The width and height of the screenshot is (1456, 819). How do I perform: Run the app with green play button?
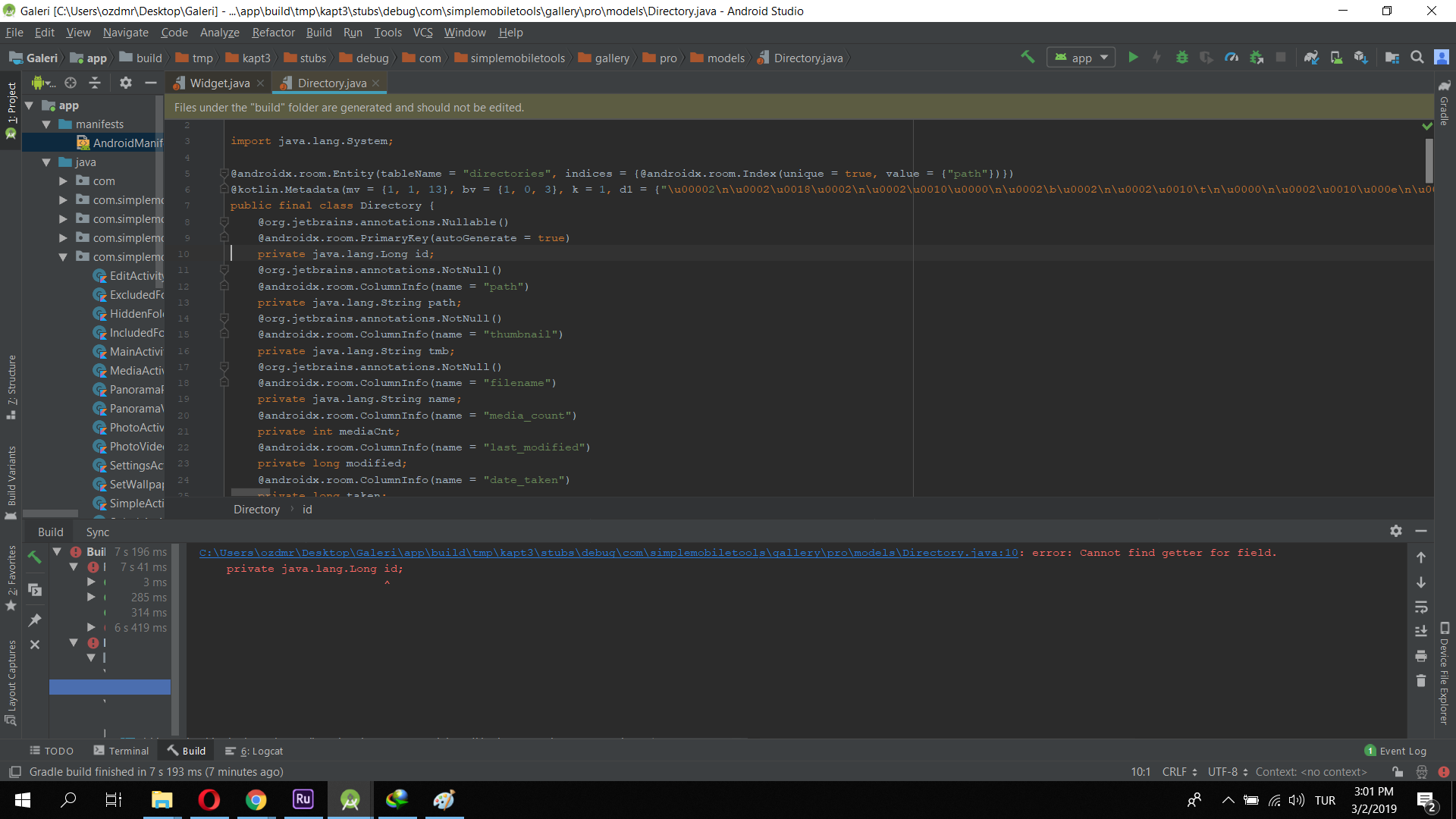pos(1133,58)
